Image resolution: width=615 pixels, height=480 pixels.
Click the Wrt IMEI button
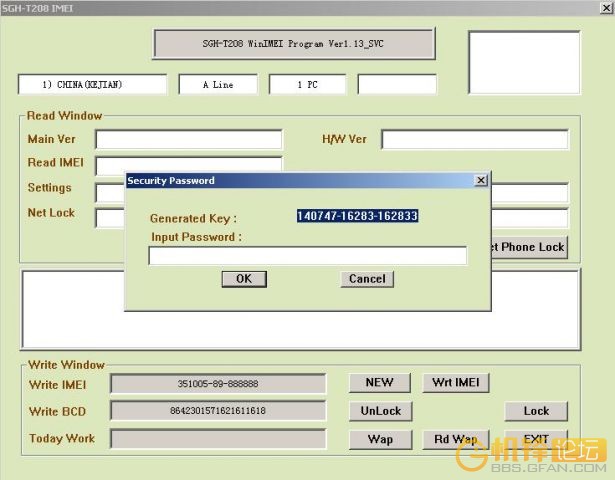pos(456,382)
